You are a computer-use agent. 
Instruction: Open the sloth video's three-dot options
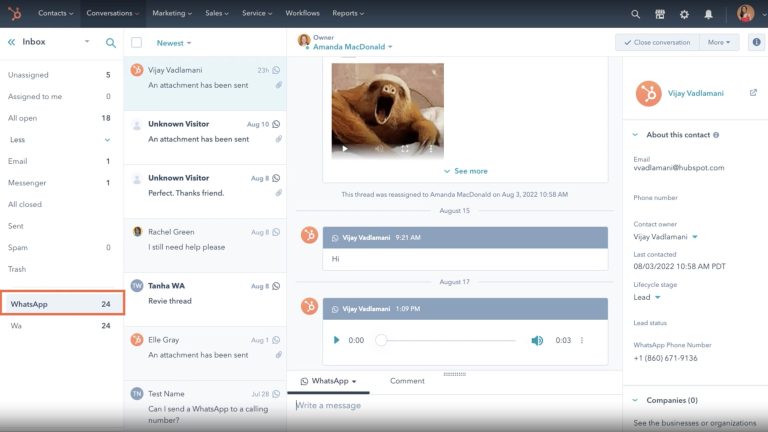tap(431, 148)
